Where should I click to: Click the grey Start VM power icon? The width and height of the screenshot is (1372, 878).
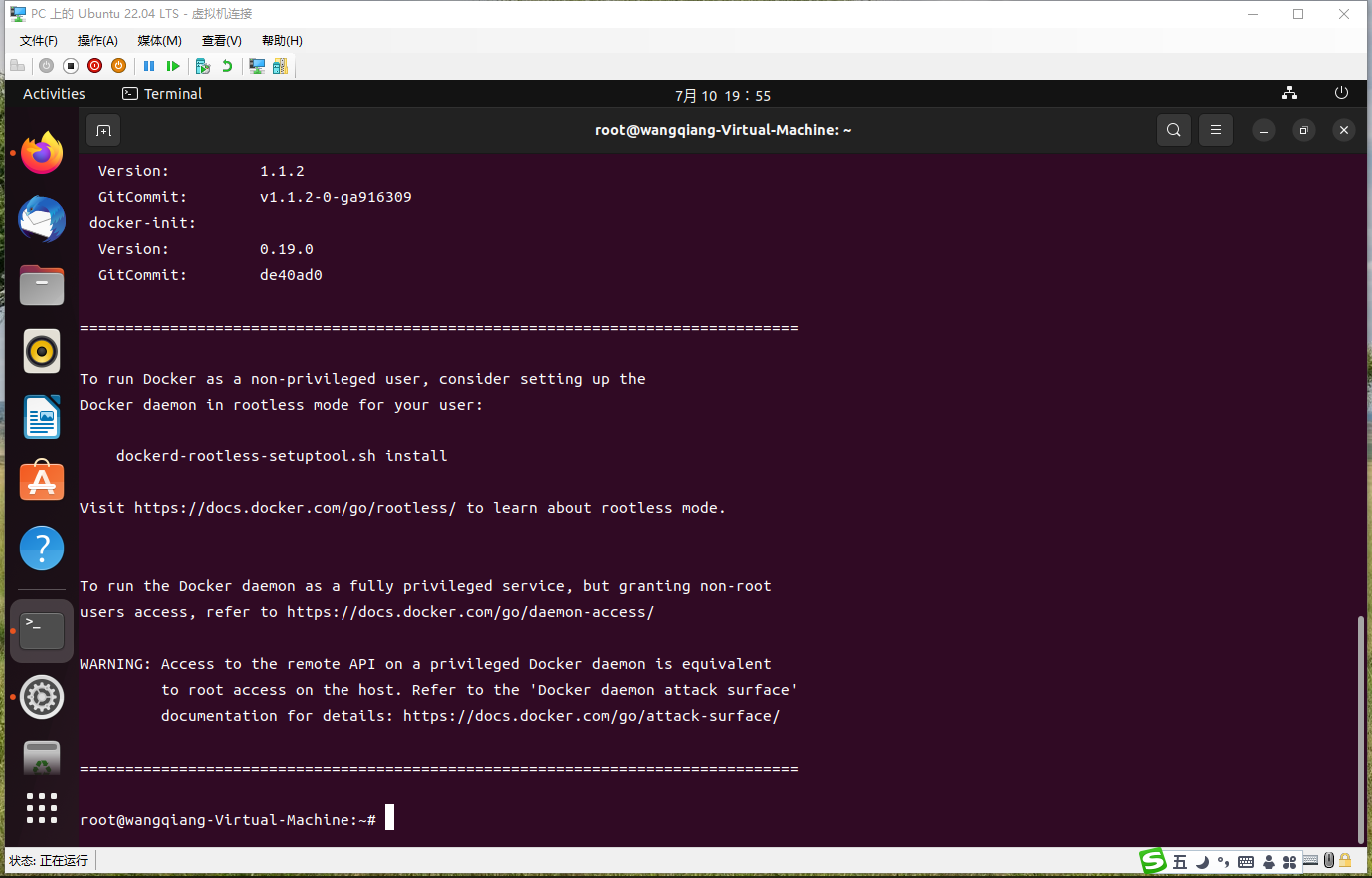(x=46, y=66)
